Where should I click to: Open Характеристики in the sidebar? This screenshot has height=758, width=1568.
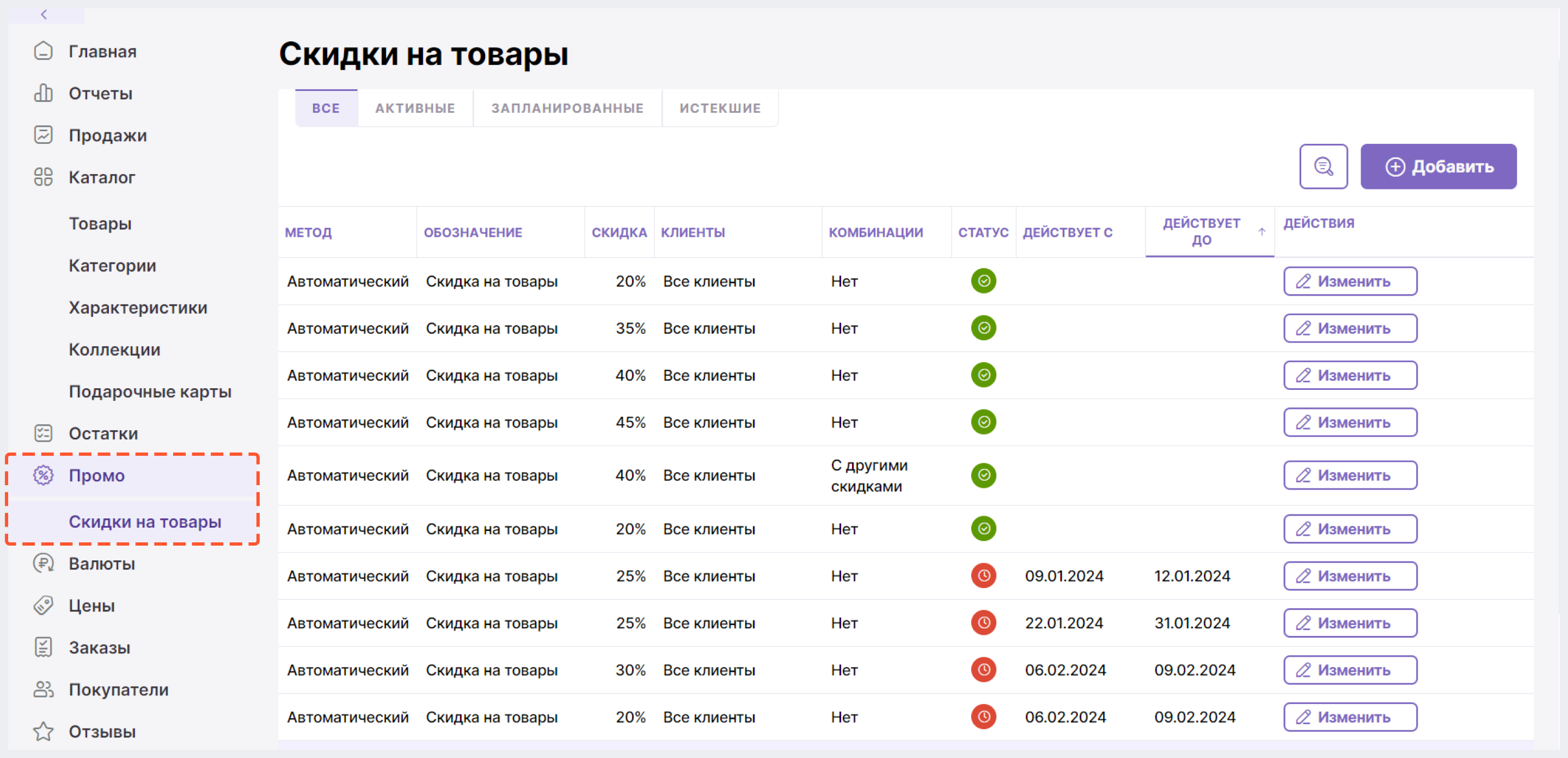pyautogui.click(x=138, y=308)
